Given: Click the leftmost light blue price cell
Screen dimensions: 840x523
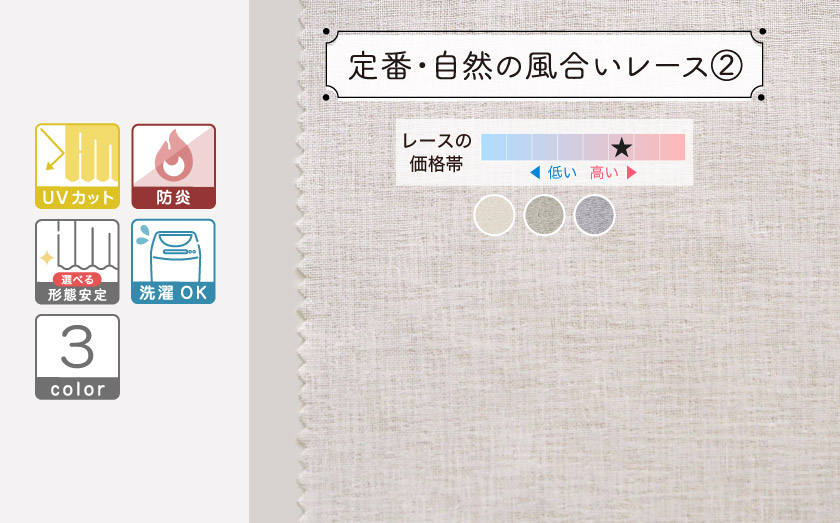Looking at the screenshot, I should [x=493, y=147].
